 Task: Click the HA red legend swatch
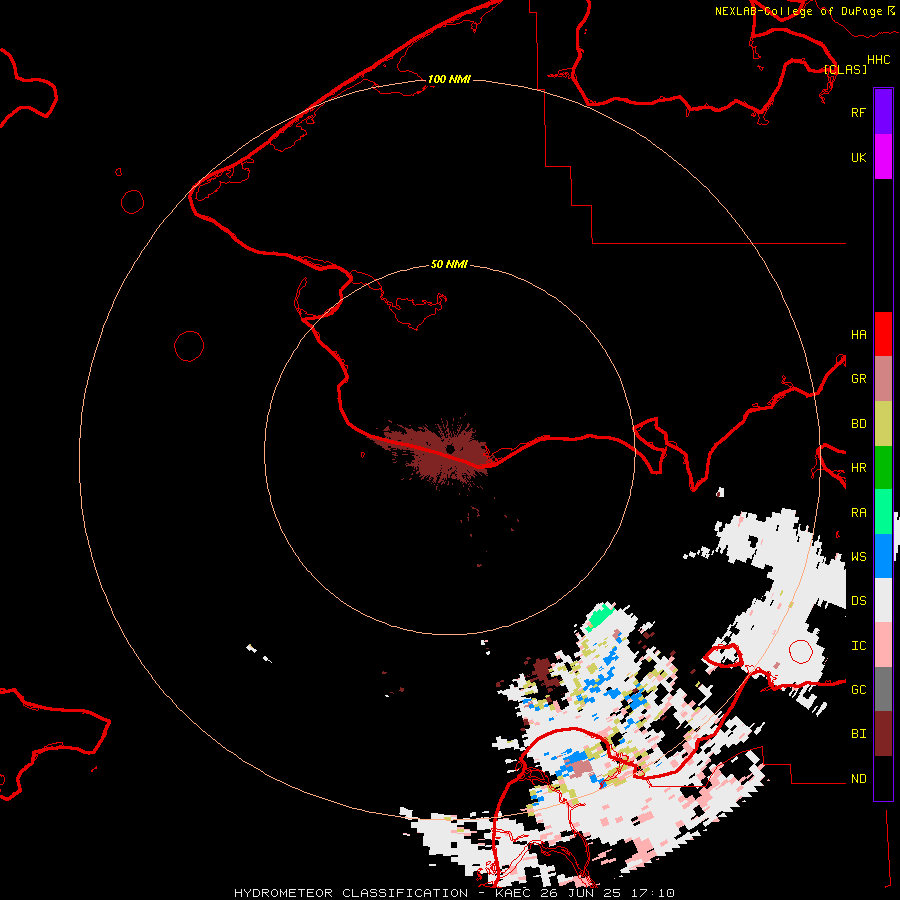pos(883,334)
